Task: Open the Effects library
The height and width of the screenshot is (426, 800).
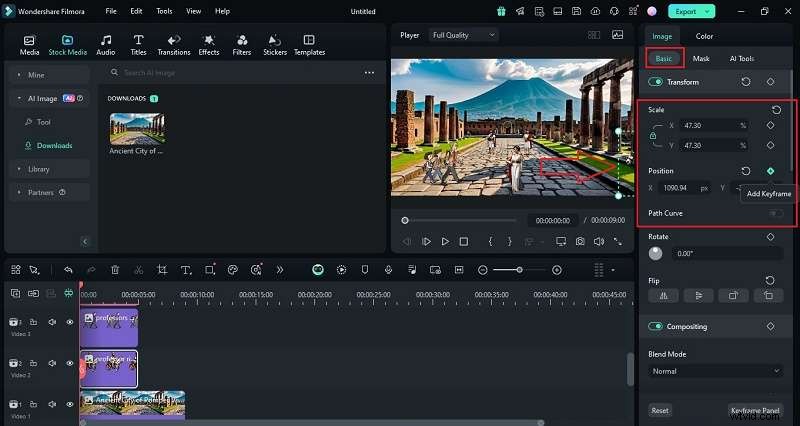Action: coord(209,45)
